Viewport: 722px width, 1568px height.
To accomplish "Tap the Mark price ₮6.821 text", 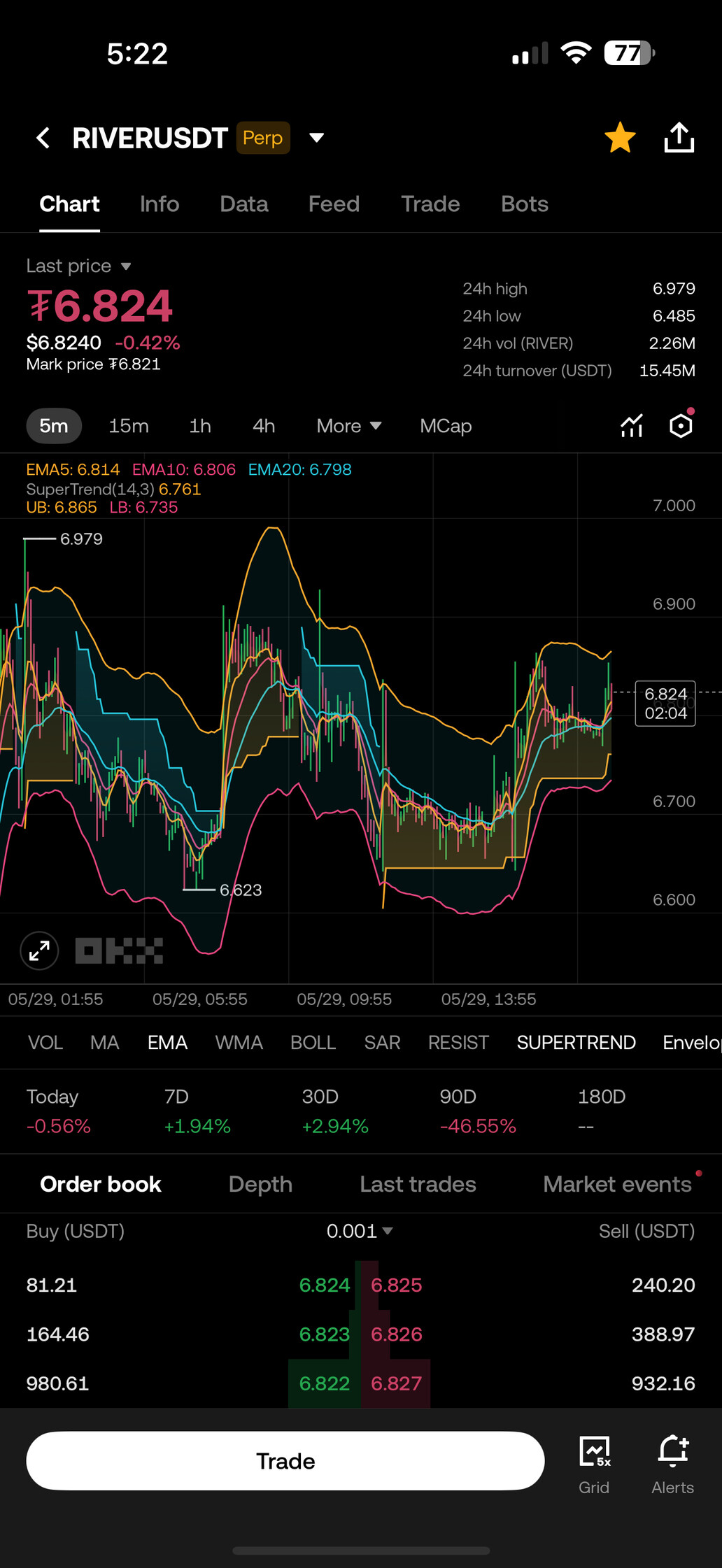I will point(93,364).
